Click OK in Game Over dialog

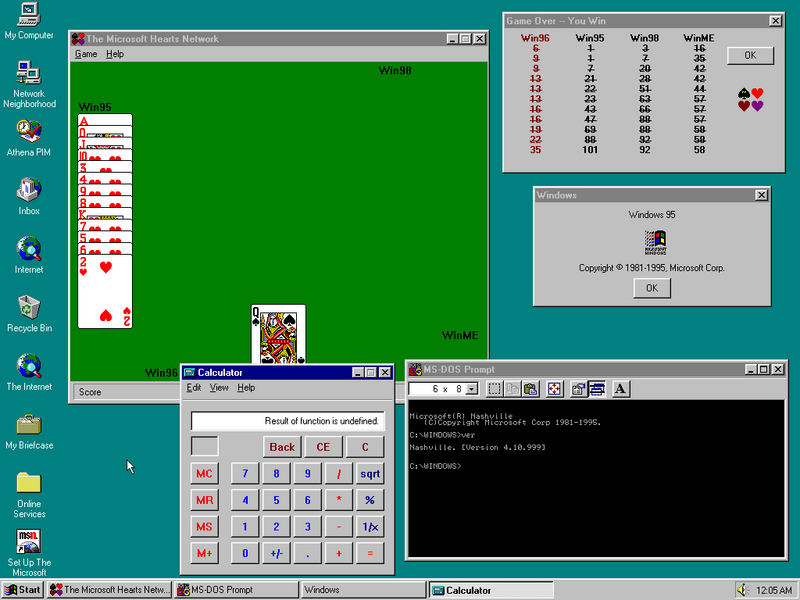pyautogui.click(x=750, y=55)
